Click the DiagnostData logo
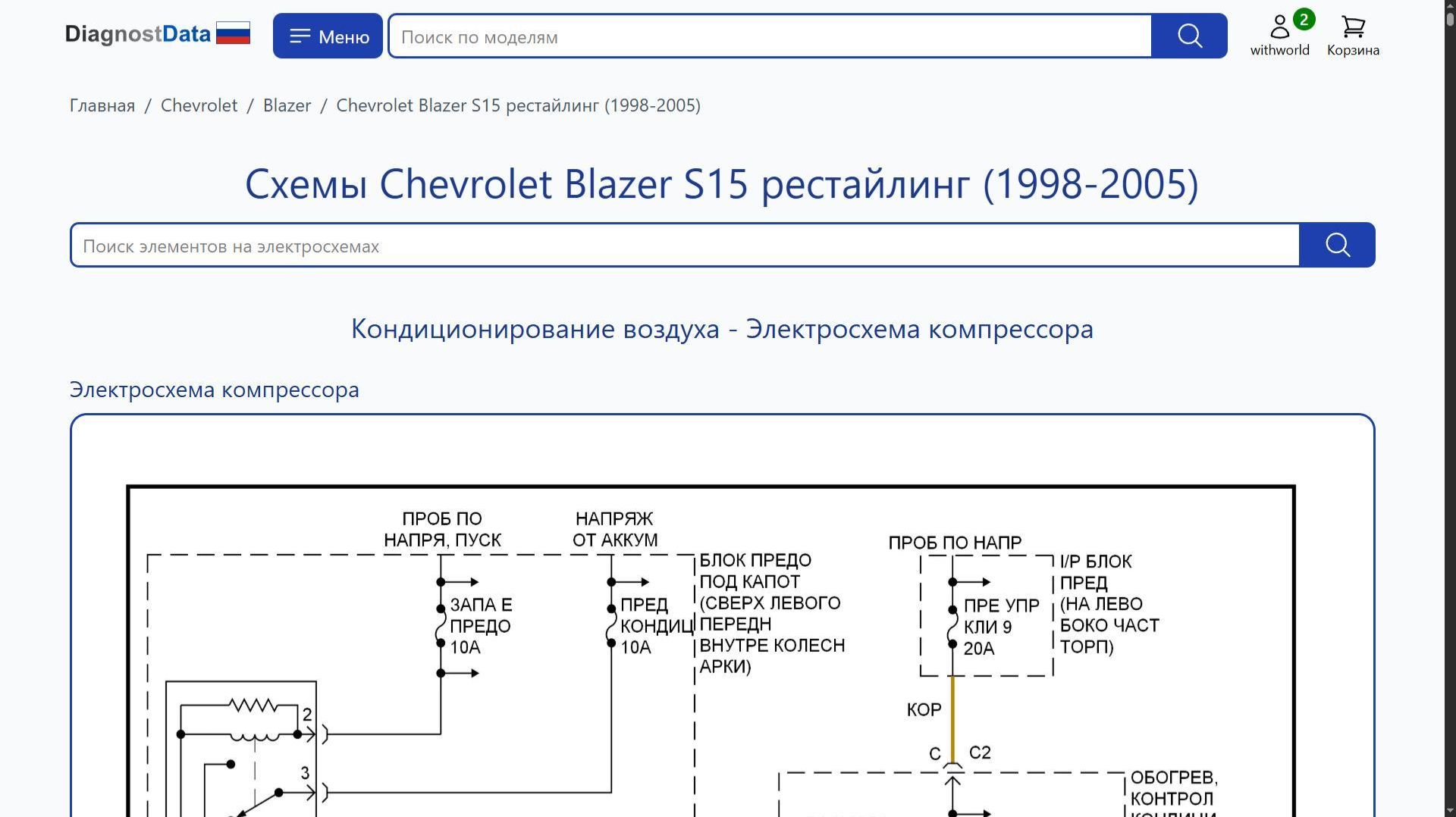The image size is (1456, 817). [137, 34]
